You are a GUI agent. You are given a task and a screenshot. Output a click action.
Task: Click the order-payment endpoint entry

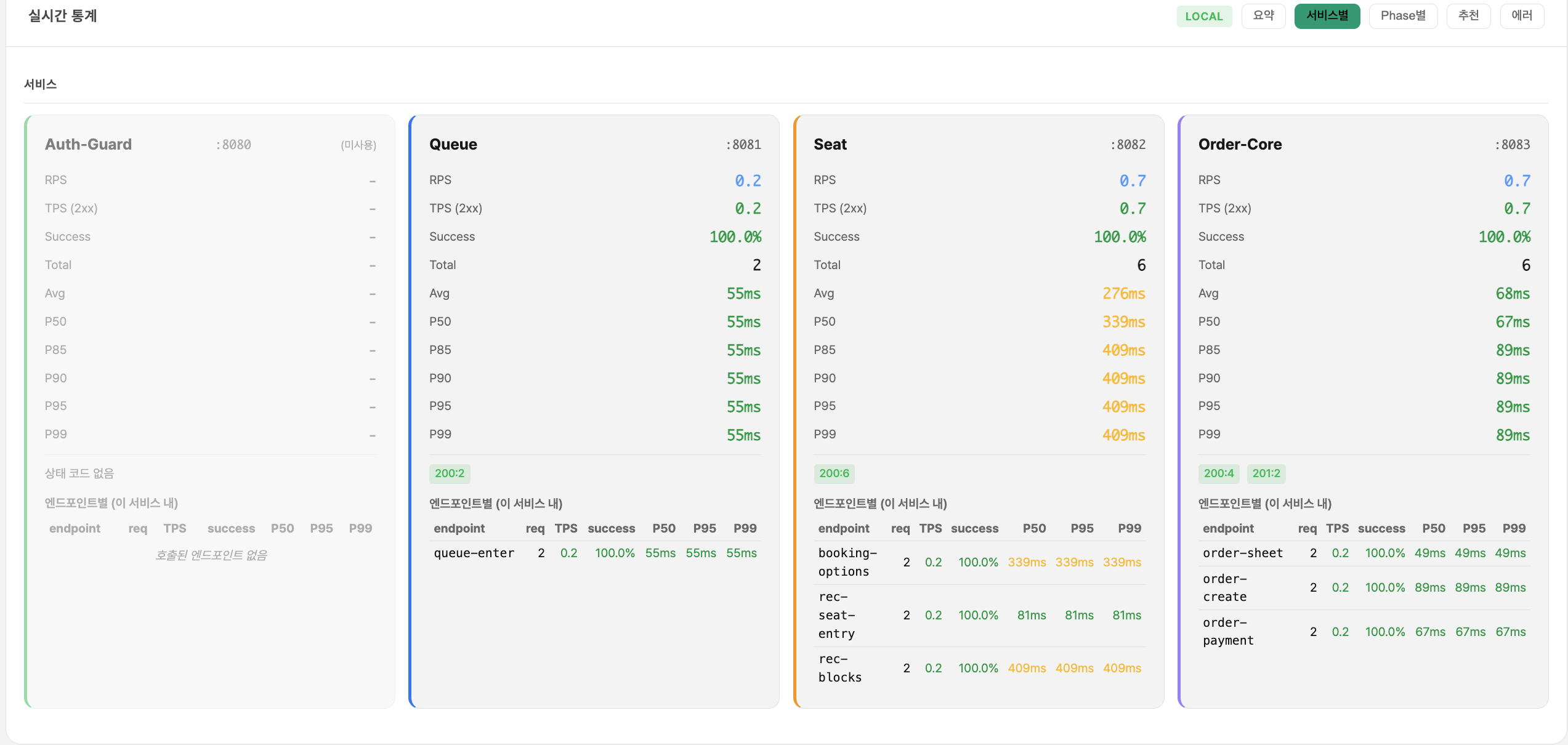click(x=1227, y=631)
